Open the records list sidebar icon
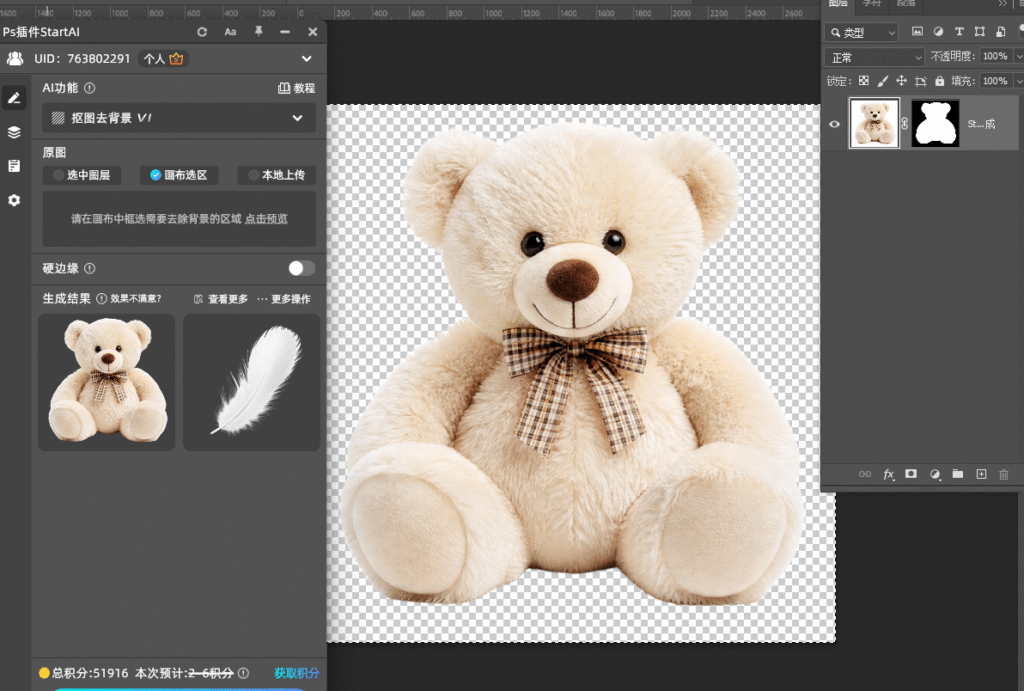 coord(14,166)
